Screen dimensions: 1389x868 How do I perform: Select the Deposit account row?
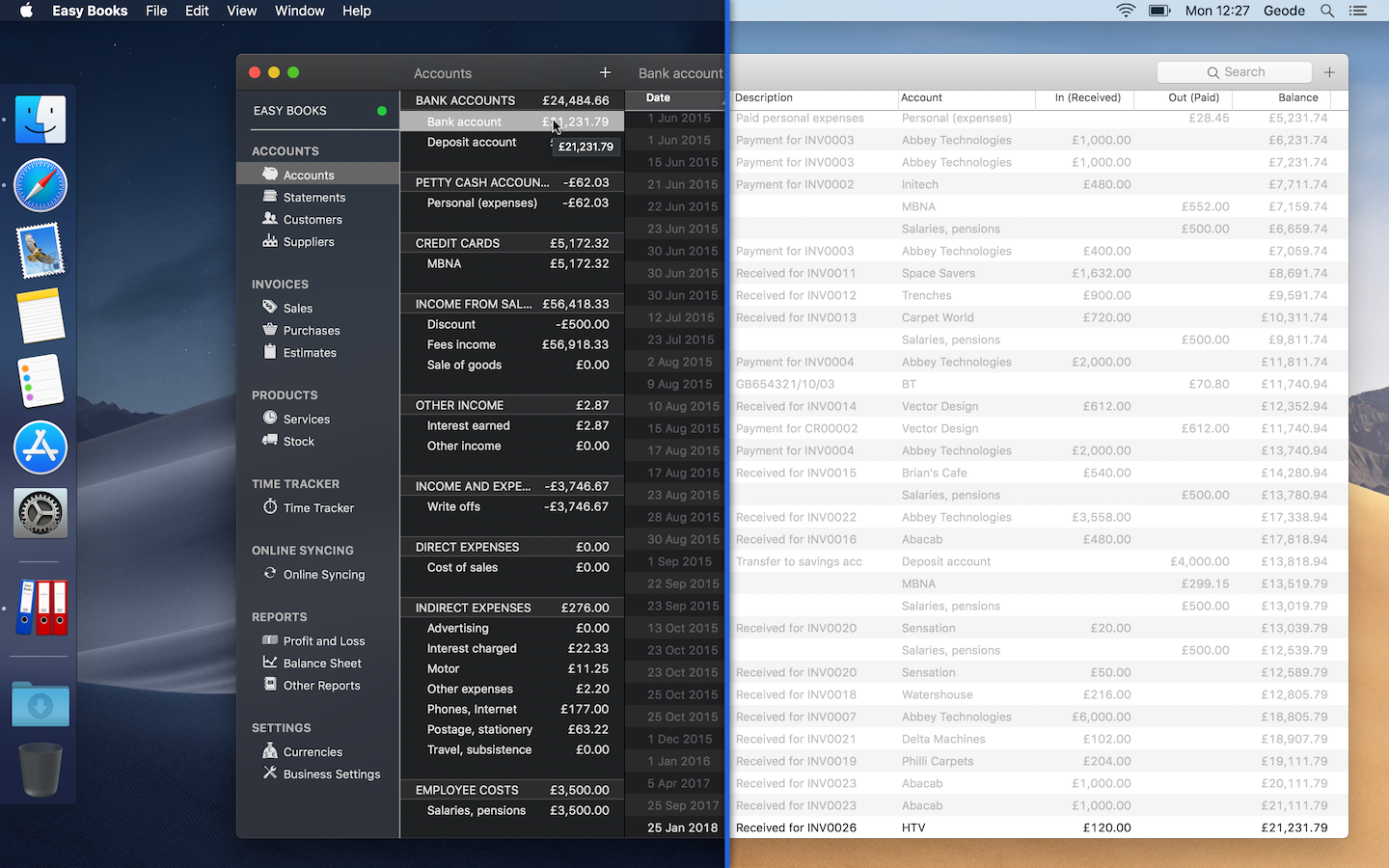point(512,142)
